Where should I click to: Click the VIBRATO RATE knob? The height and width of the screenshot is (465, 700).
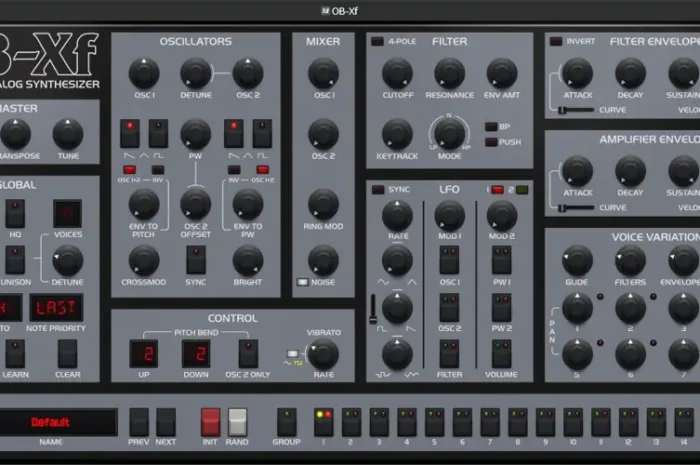[x=323, y=354]
